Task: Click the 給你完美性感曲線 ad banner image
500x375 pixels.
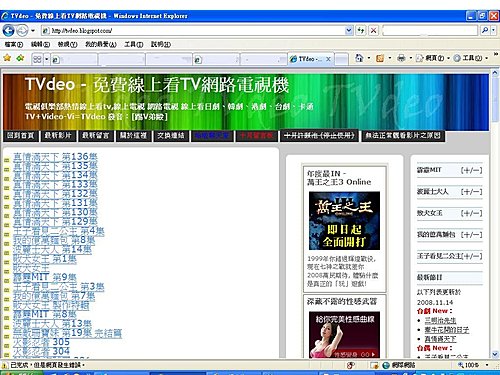Action: click(344, 335)
